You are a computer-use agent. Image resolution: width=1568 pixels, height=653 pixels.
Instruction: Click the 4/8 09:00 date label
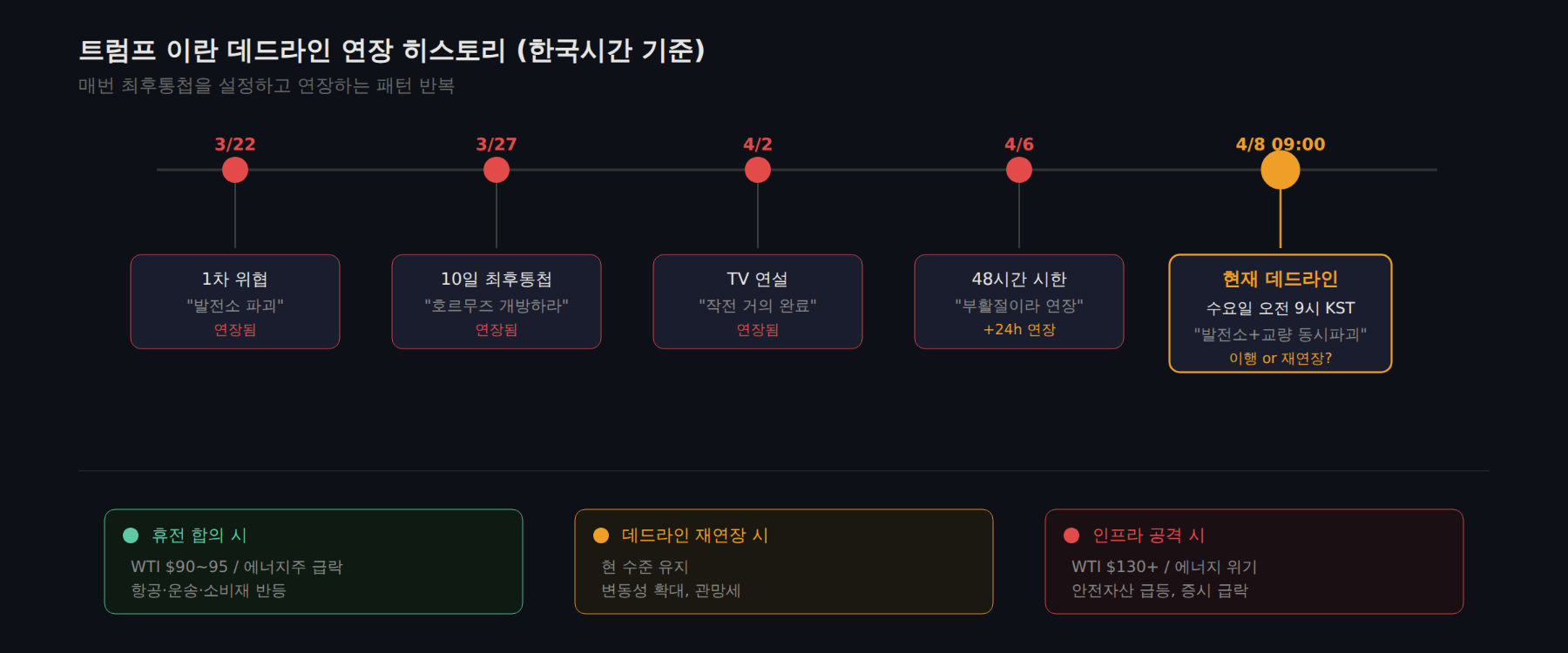click(x=1281, y=145)
